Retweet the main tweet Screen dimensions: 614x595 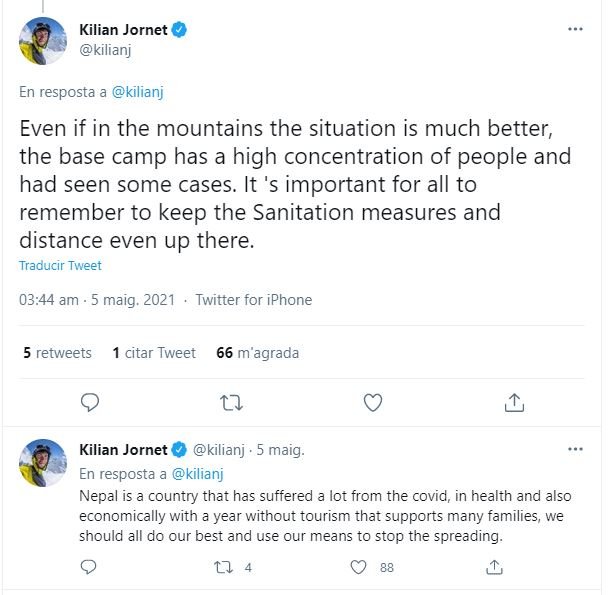point(231,403)
